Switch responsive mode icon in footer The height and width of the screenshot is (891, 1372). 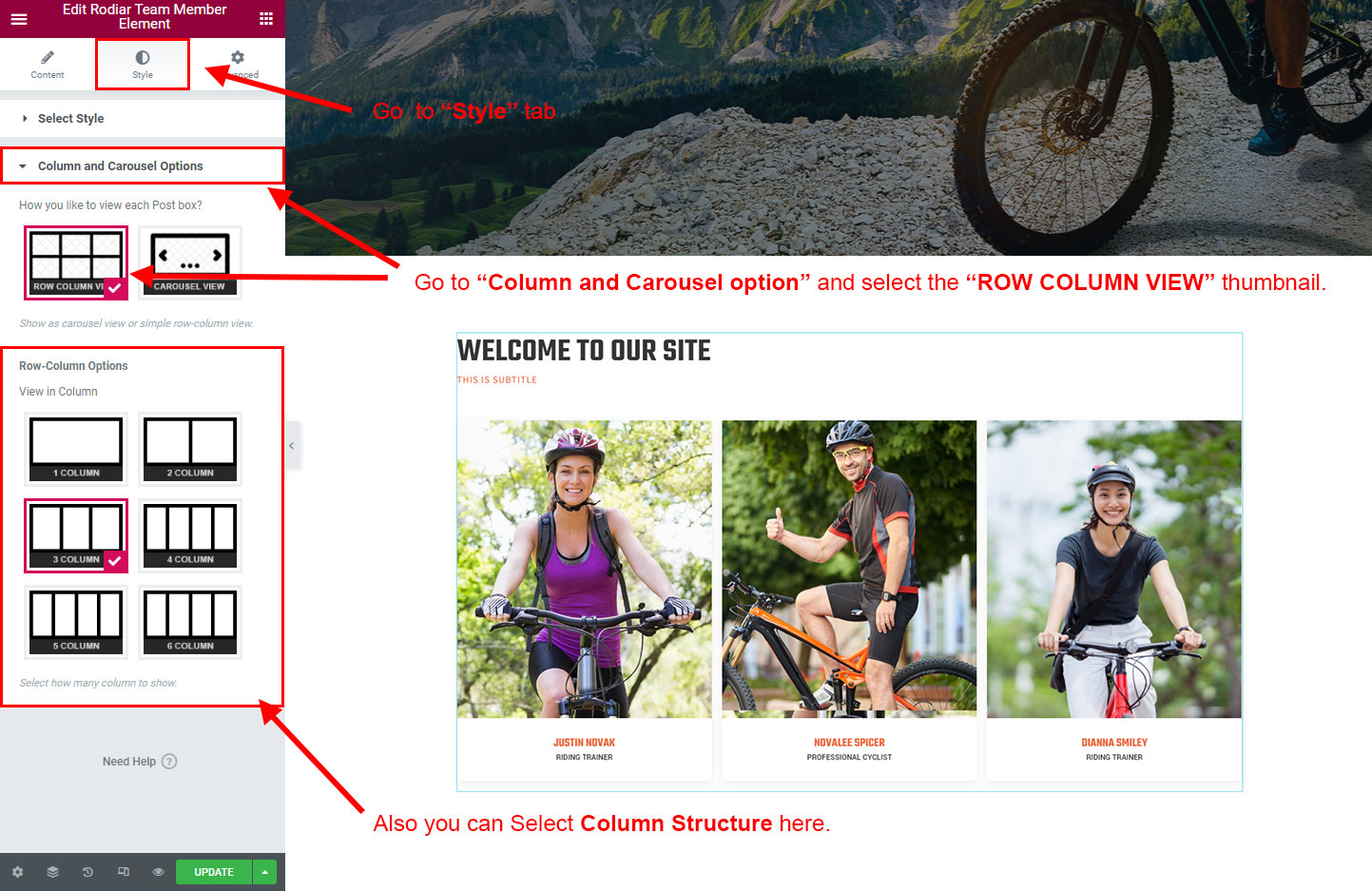point(123,872)
